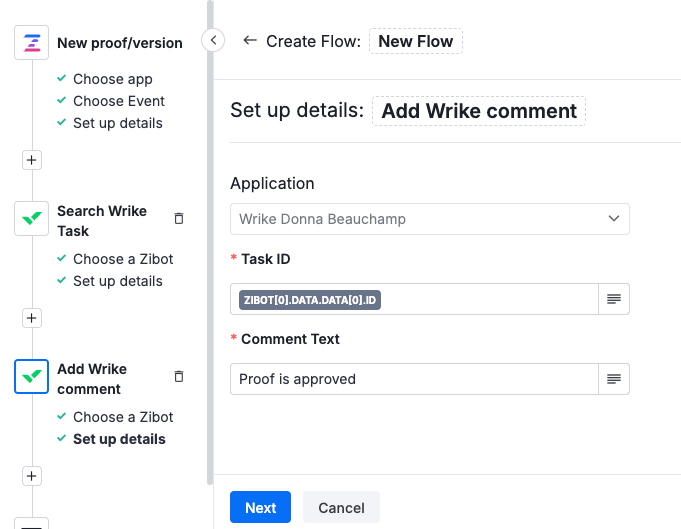681x529 pixels.
Task: Click the Cancel button
Action: click(341, 507)
